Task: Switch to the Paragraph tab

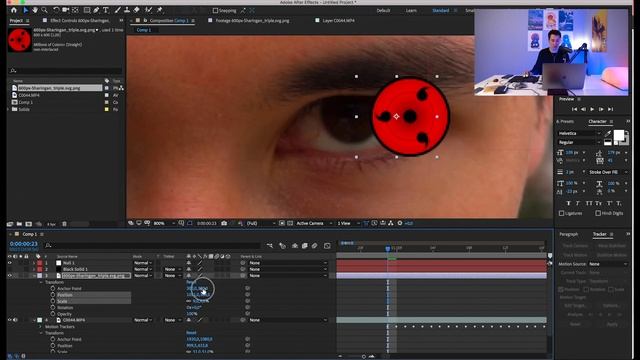Action: (569, 234)
